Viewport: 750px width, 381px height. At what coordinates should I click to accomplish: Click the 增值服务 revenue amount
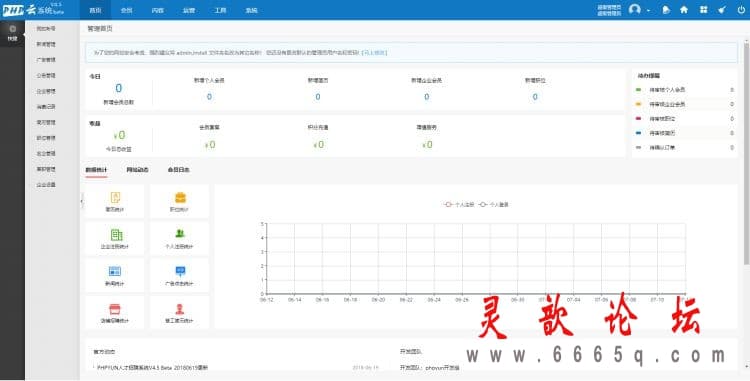tap(427, 144)
